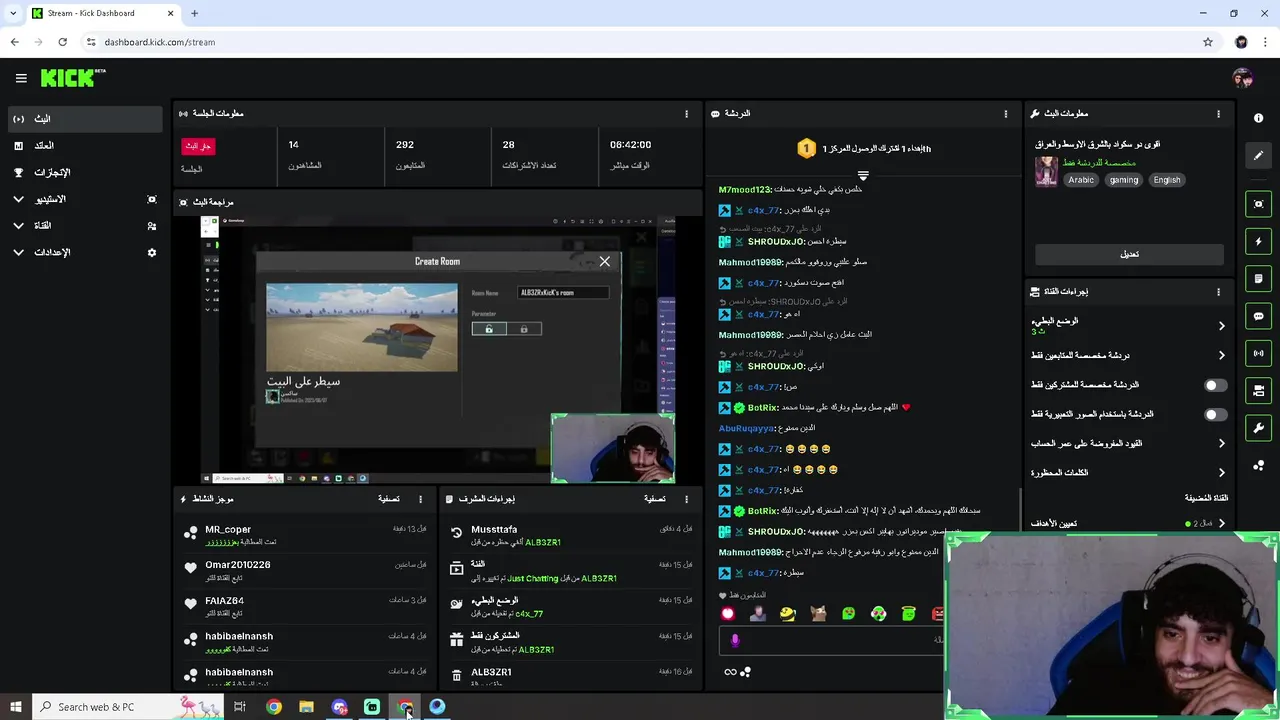Open Chrome from the taskbar
This screenshot has width=1280, height=720.
(273, 707)
